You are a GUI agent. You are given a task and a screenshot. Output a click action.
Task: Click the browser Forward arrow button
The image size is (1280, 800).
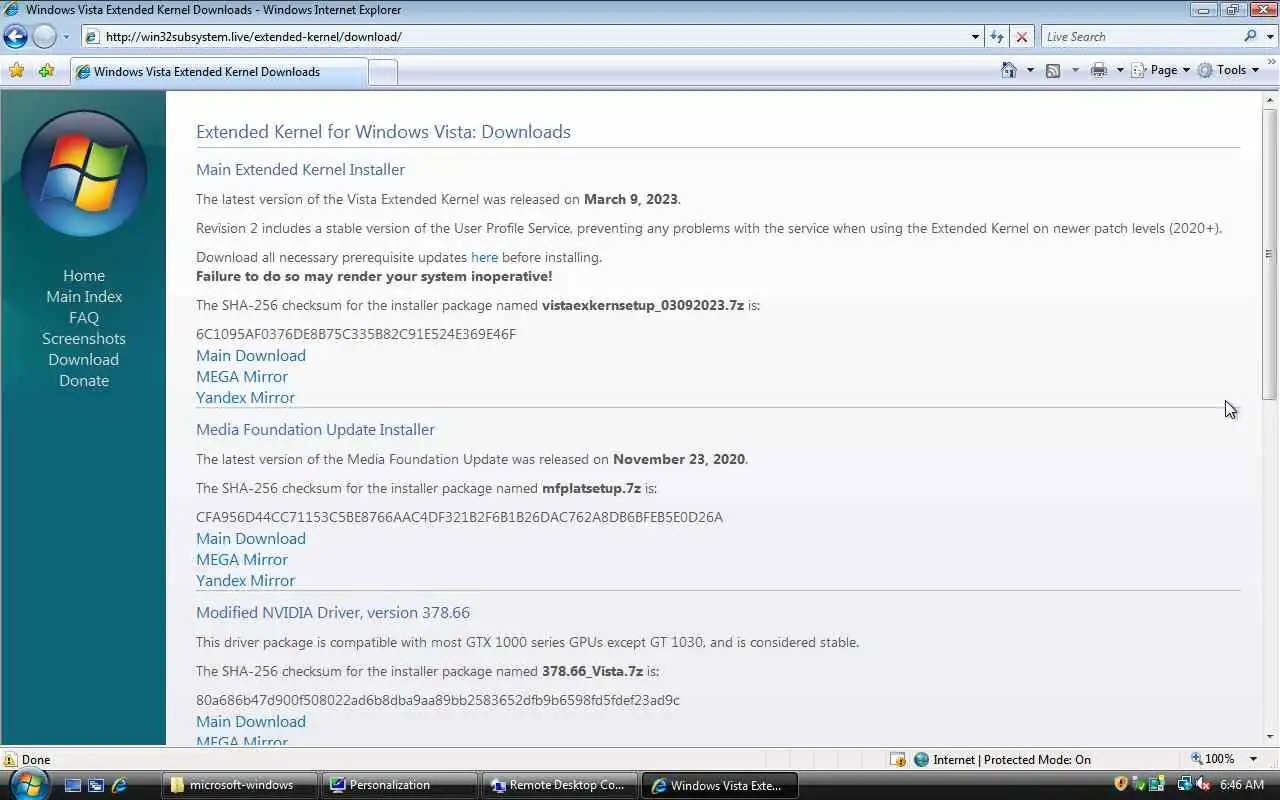[44, 37]
